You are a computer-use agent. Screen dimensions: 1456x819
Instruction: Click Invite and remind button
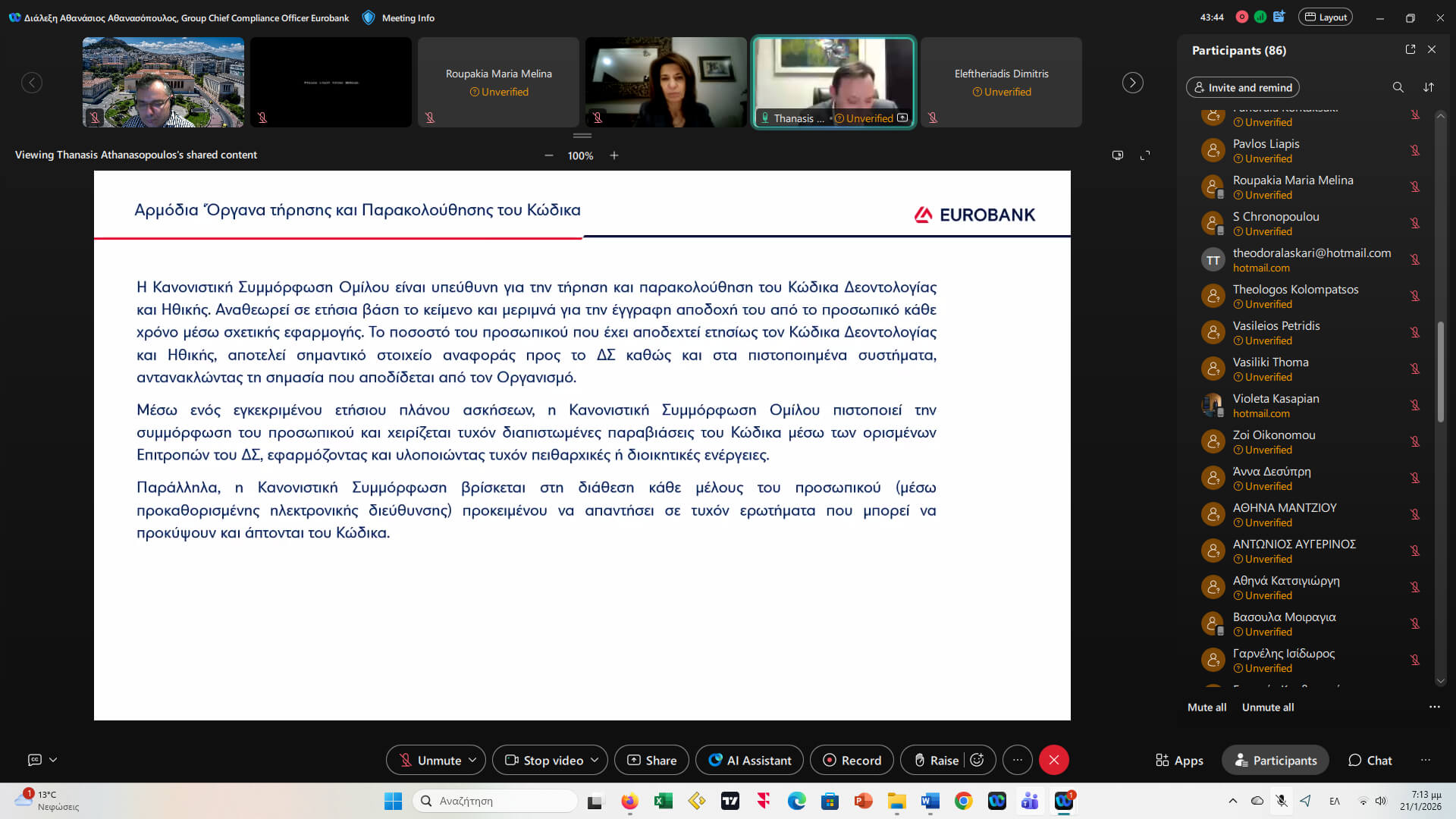[1242, 87]
